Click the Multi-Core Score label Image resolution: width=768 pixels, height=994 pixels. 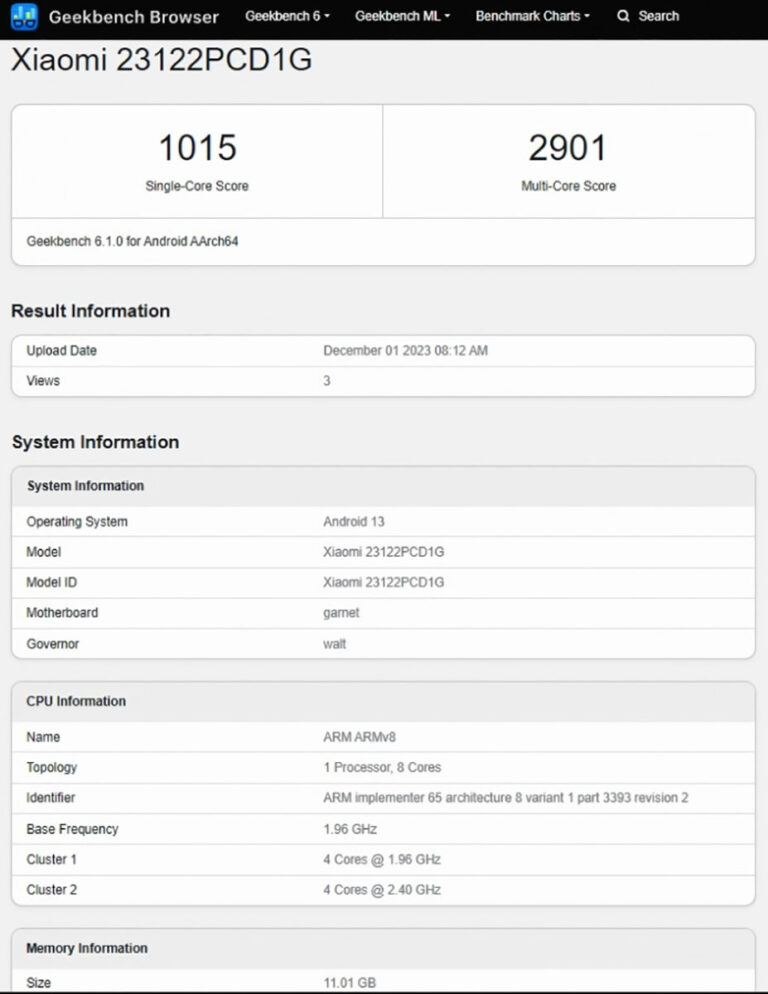tap(568, 186)
